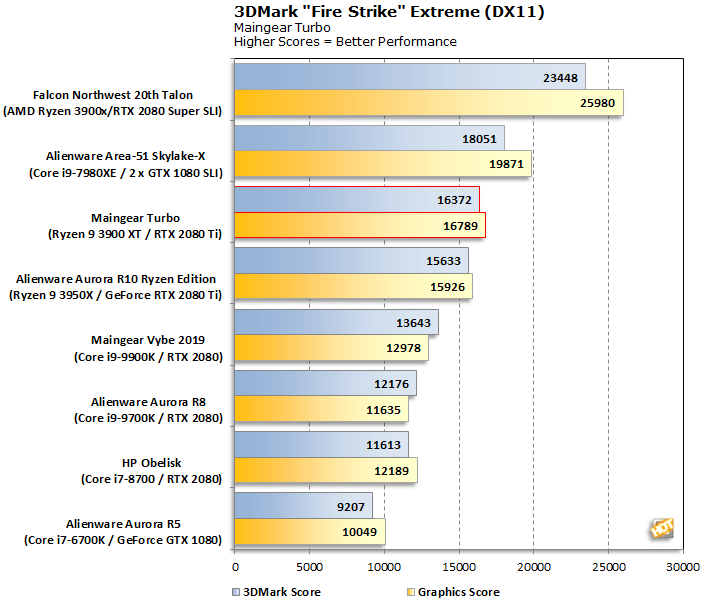The image size is (708, 602).
Task: Click the 5000 axis tick label
Action: pos(309,567)
